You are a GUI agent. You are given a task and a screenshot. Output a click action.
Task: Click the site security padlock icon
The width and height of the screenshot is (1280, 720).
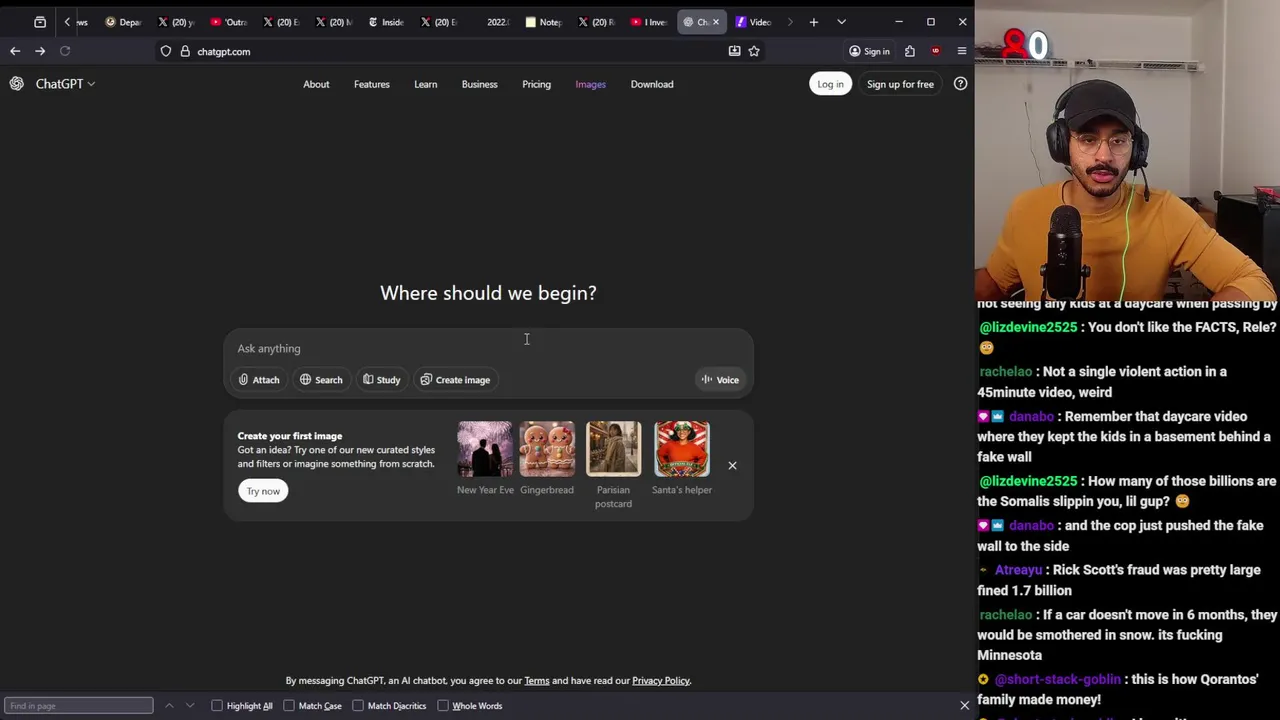(185, 51)
